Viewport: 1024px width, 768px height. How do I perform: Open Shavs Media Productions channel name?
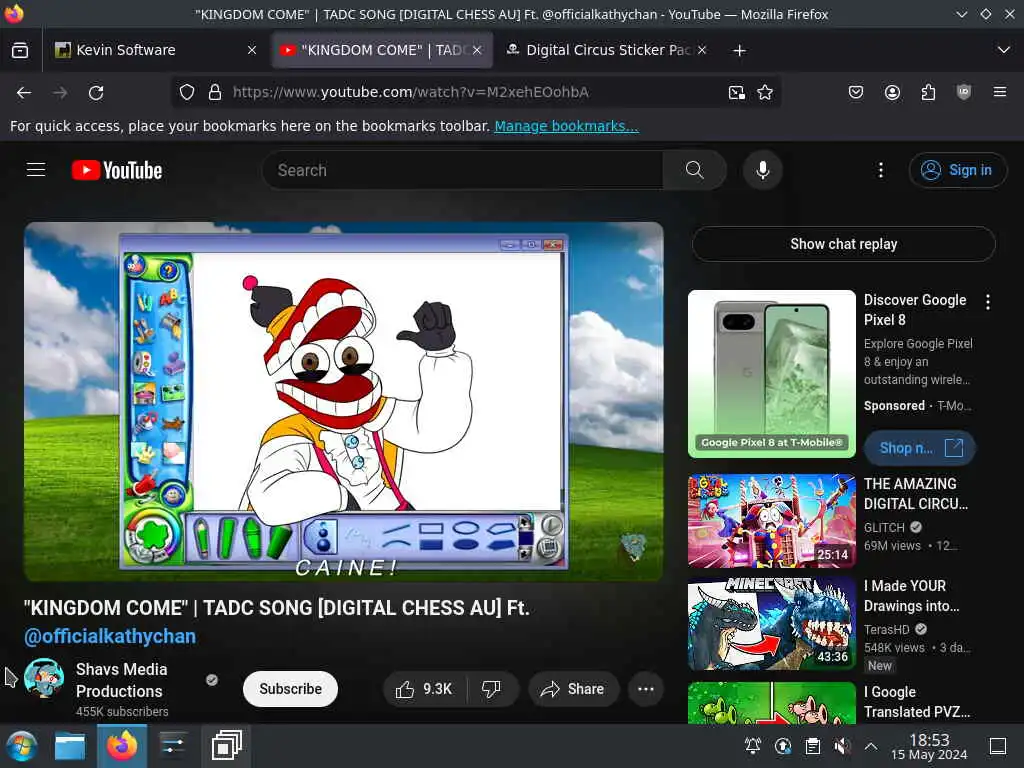121,680
